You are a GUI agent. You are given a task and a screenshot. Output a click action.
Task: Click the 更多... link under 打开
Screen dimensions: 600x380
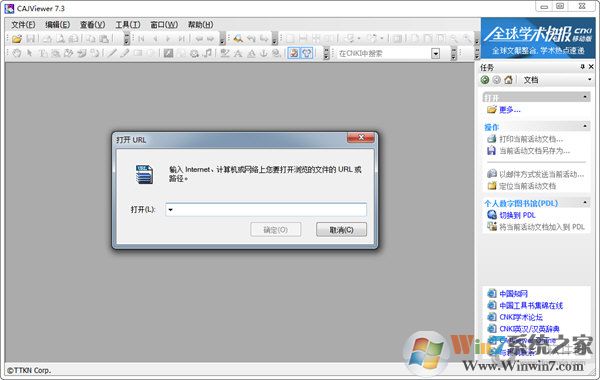click(510, 110)
